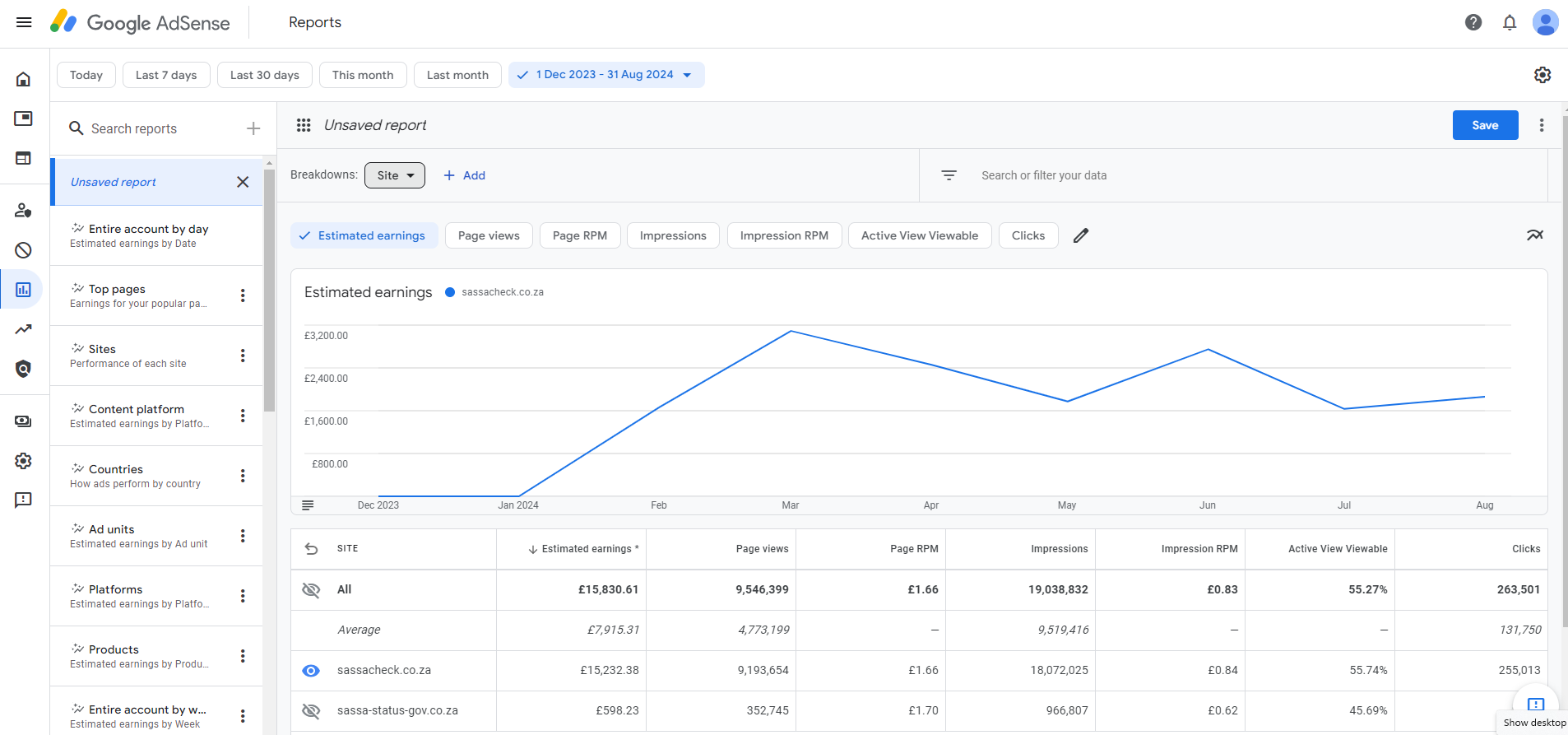This screenshot has width=1568, height=735.
Task: Open the account profile avatar
Action: 1546,22
